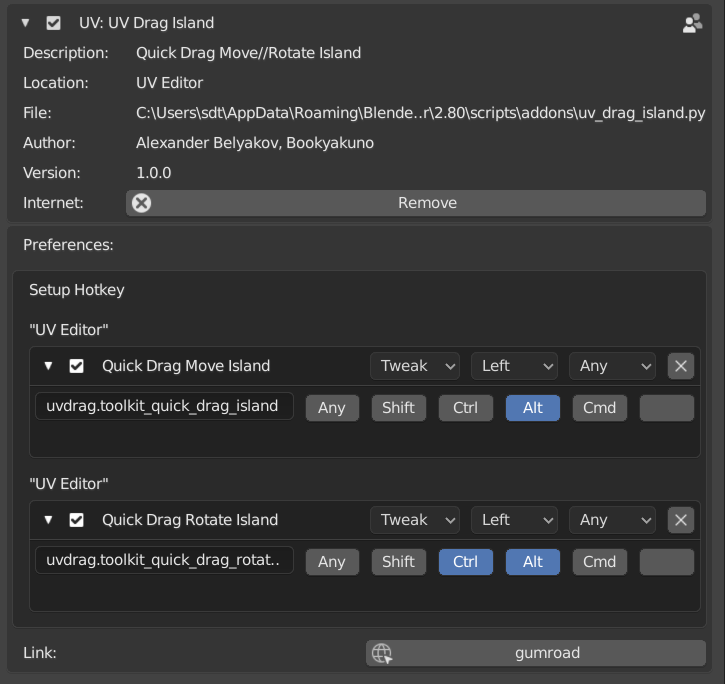
Task: Collapse Quick Drag Rotate Island entry
Action: click(x=48, y=520)
